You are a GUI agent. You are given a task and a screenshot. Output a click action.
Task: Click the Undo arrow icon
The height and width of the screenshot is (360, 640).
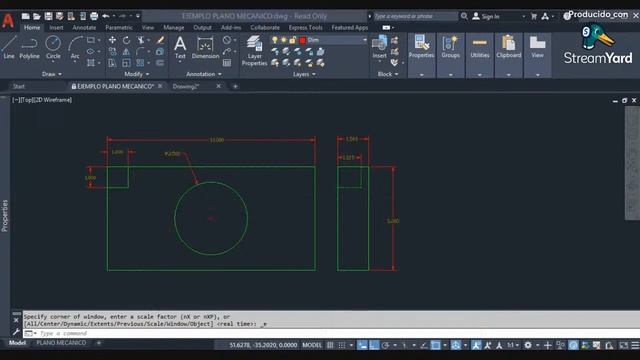106,16
